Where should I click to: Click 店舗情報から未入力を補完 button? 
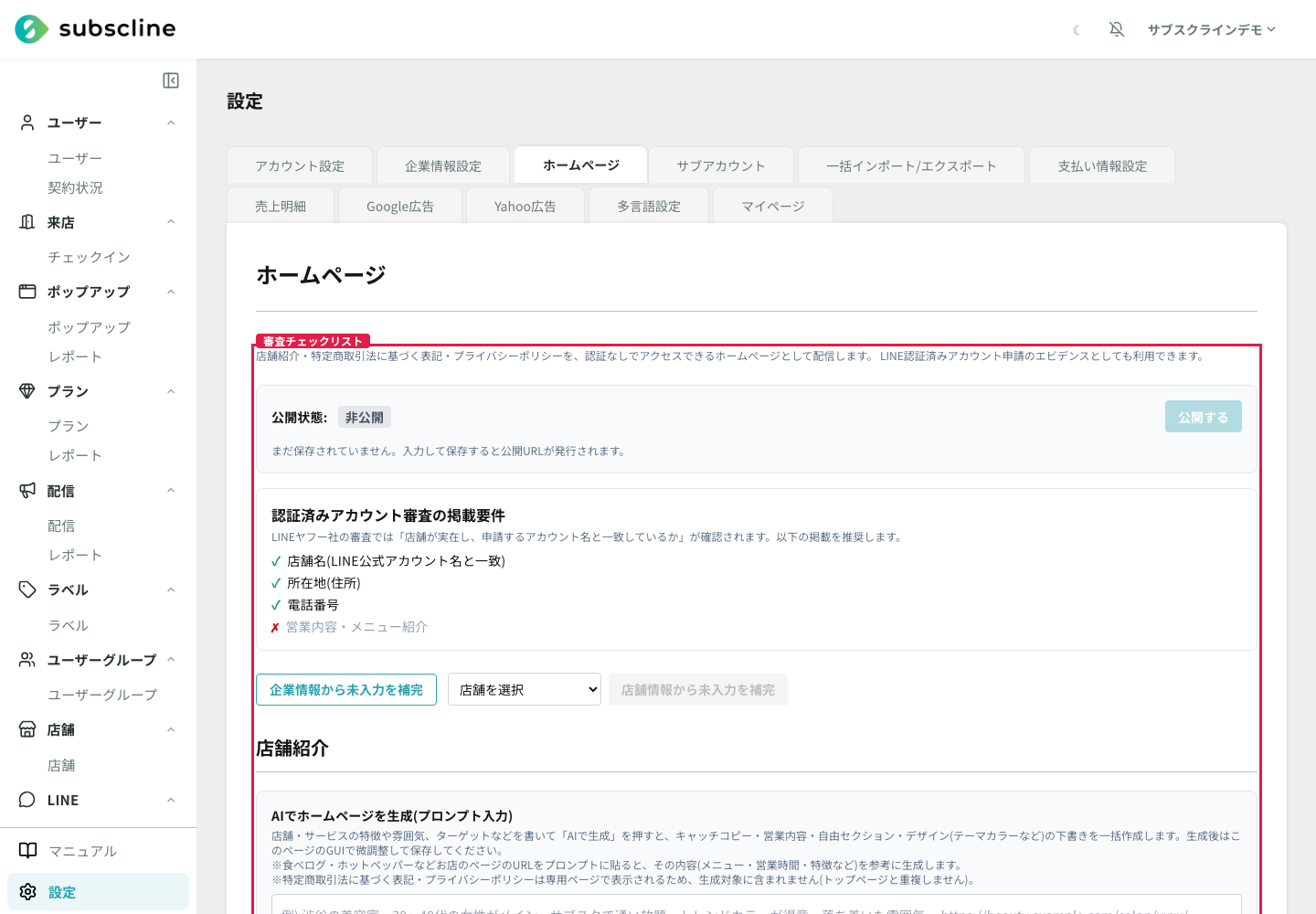pyautogui.click(x=698, y=689)
